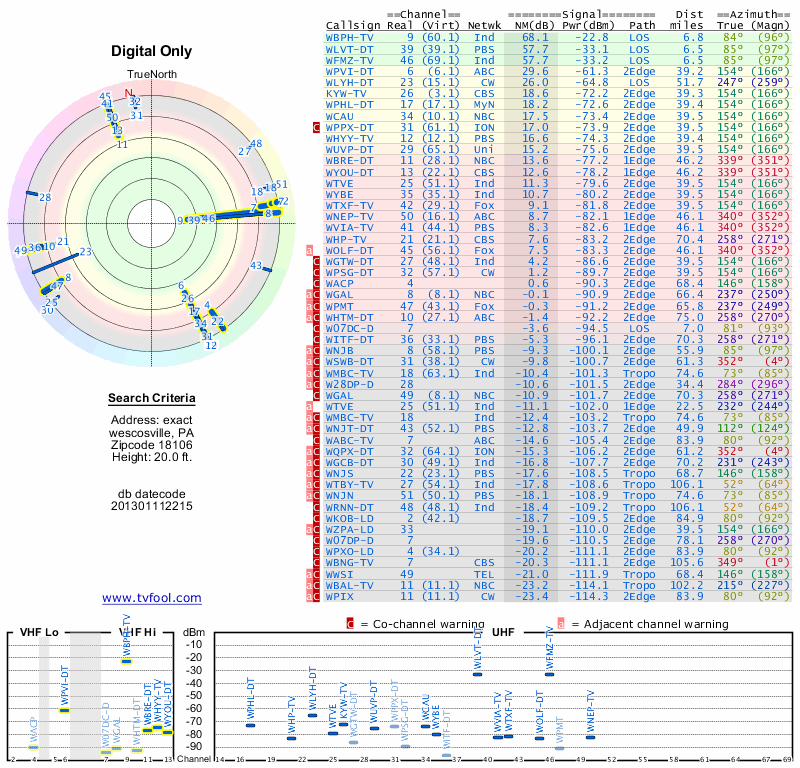Image resolution: width=800 pixels, height=768 pixels.
Task: Open the WBPH-TV callsign link
Action: pyautogui.click(x=350, y=37)
